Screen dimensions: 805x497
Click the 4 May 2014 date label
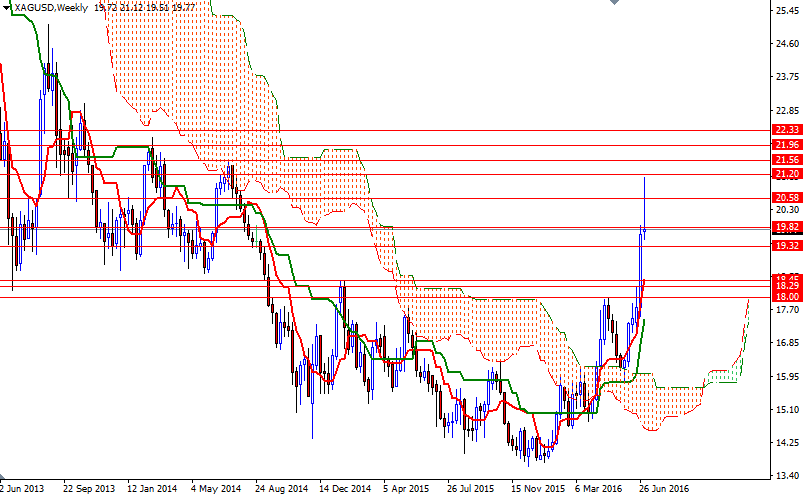216,489
